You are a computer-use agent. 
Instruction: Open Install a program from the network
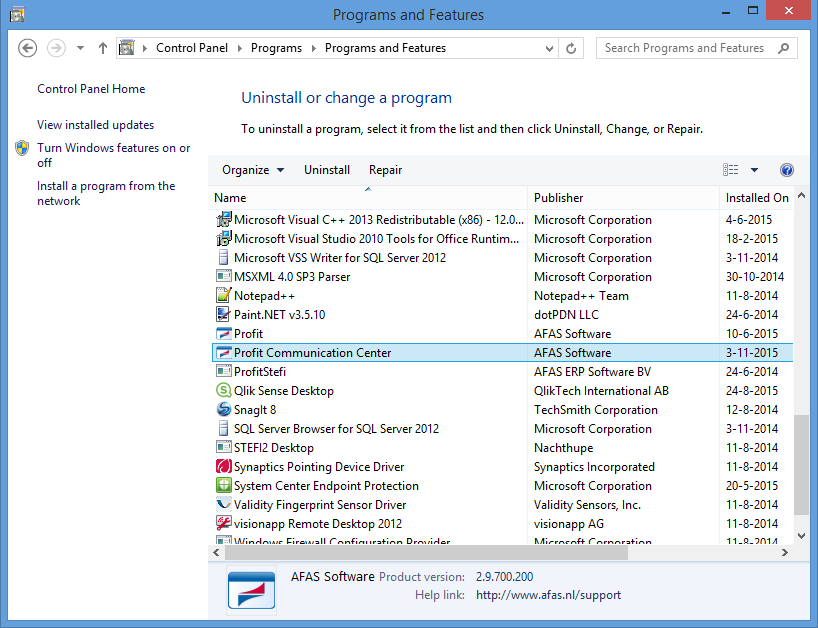106,193
